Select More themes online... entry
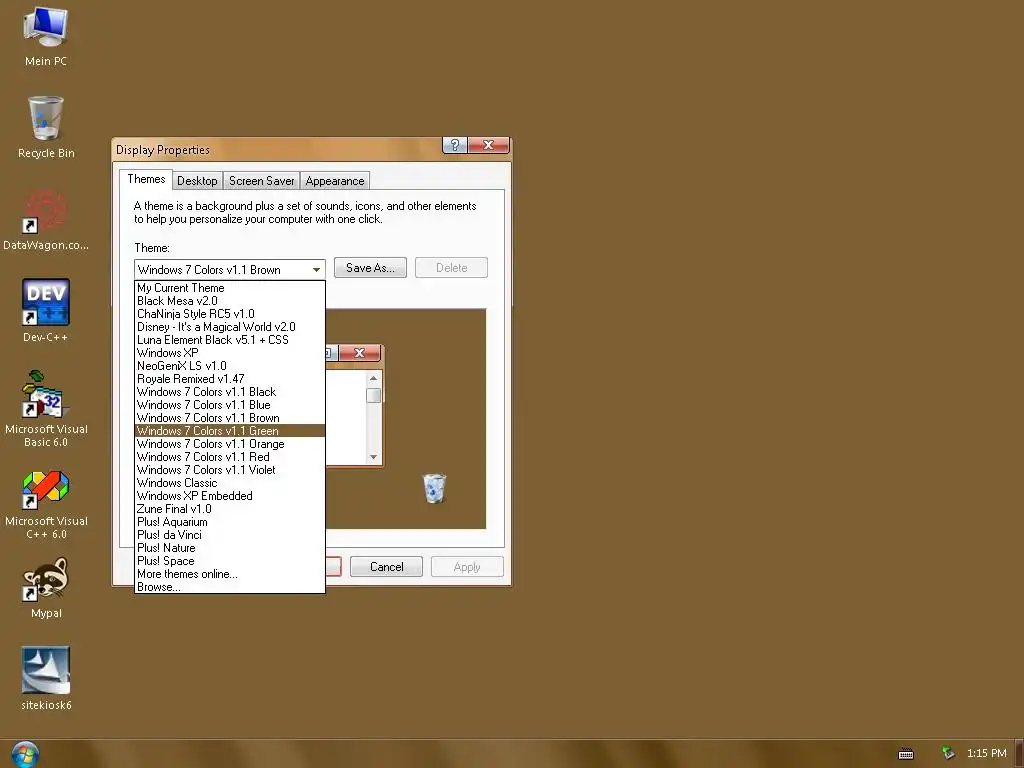1024x768 pixels. (230, 574)
